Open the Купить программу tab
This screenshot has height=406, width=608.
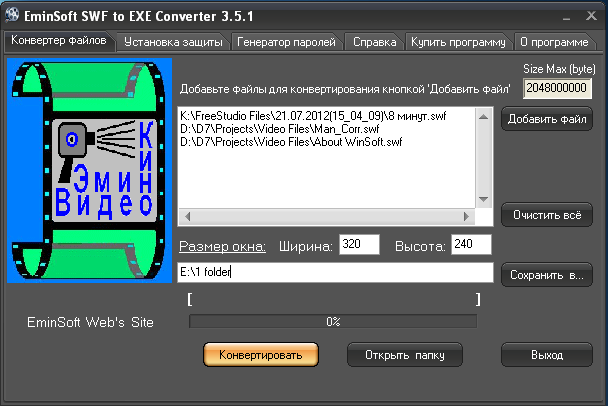pos(458,42)
